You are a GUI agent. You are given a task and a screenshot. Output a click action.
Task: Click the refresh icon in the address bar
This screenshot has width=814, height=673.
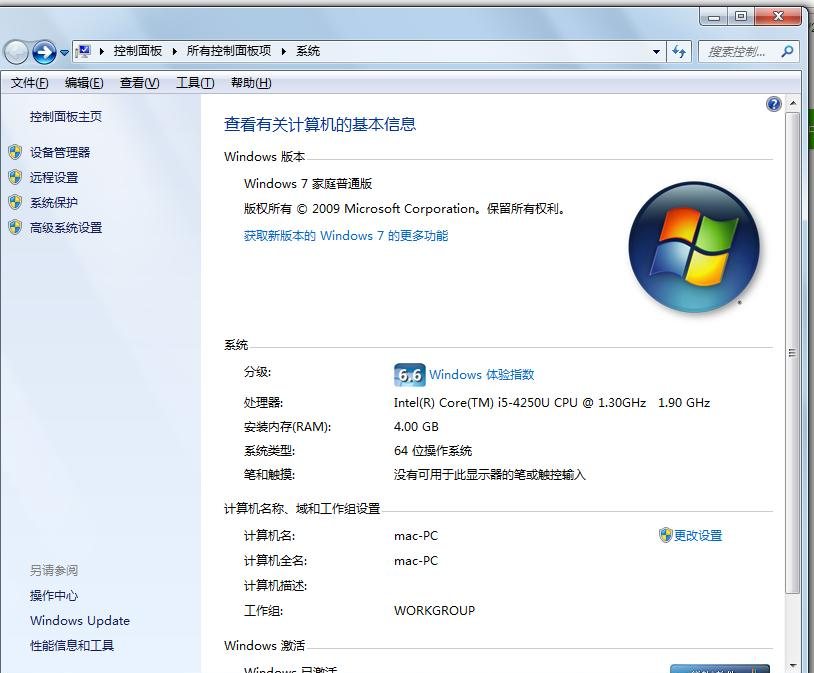(x=679, y=51)
